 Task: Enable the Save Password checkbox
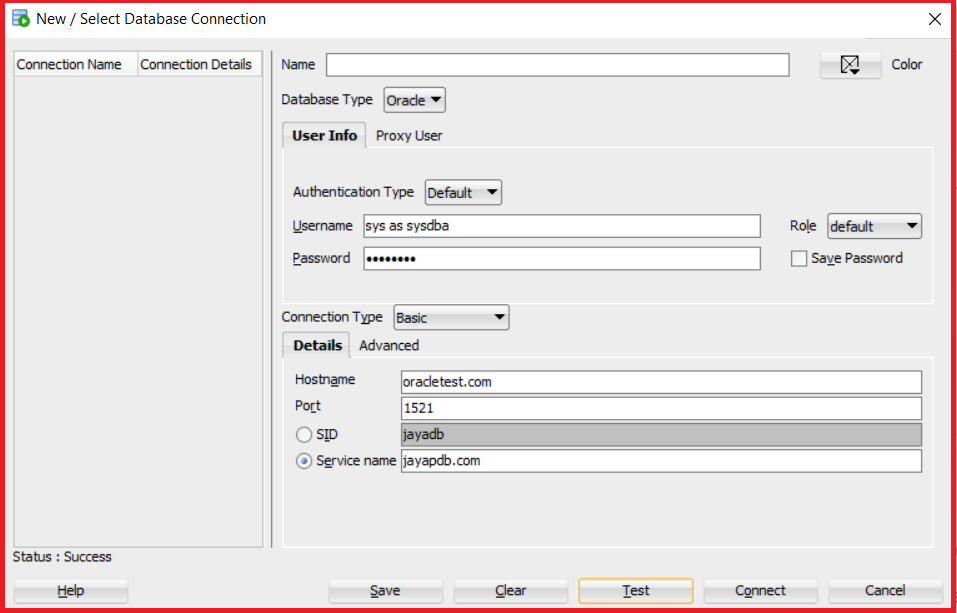[x=798, y=259]
